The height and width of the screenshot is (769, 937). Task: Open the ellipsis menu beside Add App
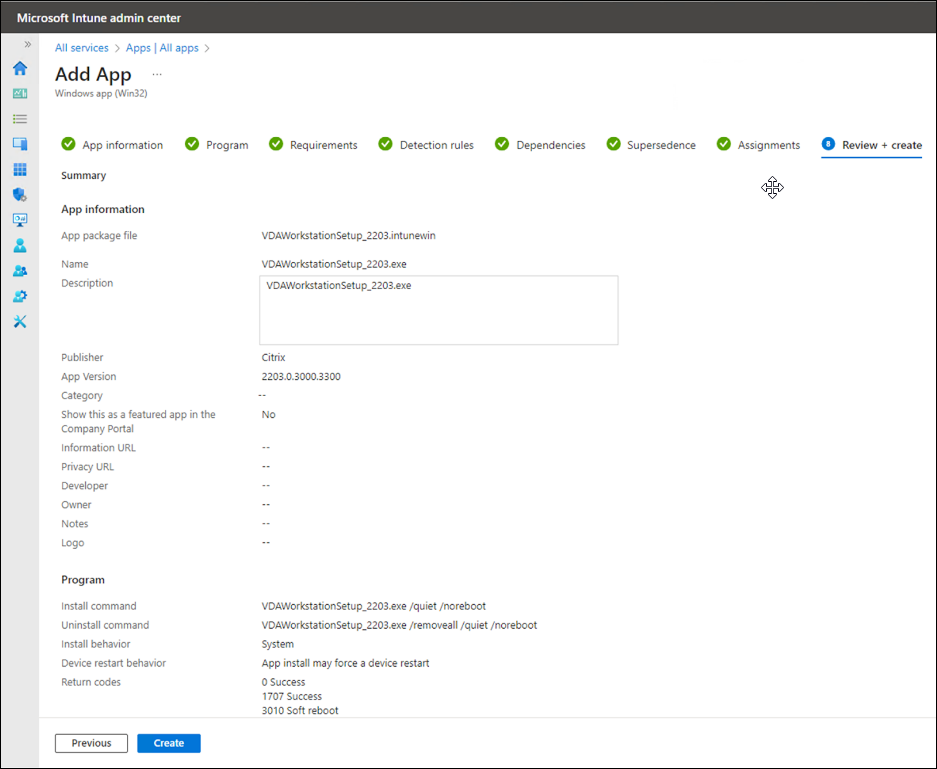point(156,74)
